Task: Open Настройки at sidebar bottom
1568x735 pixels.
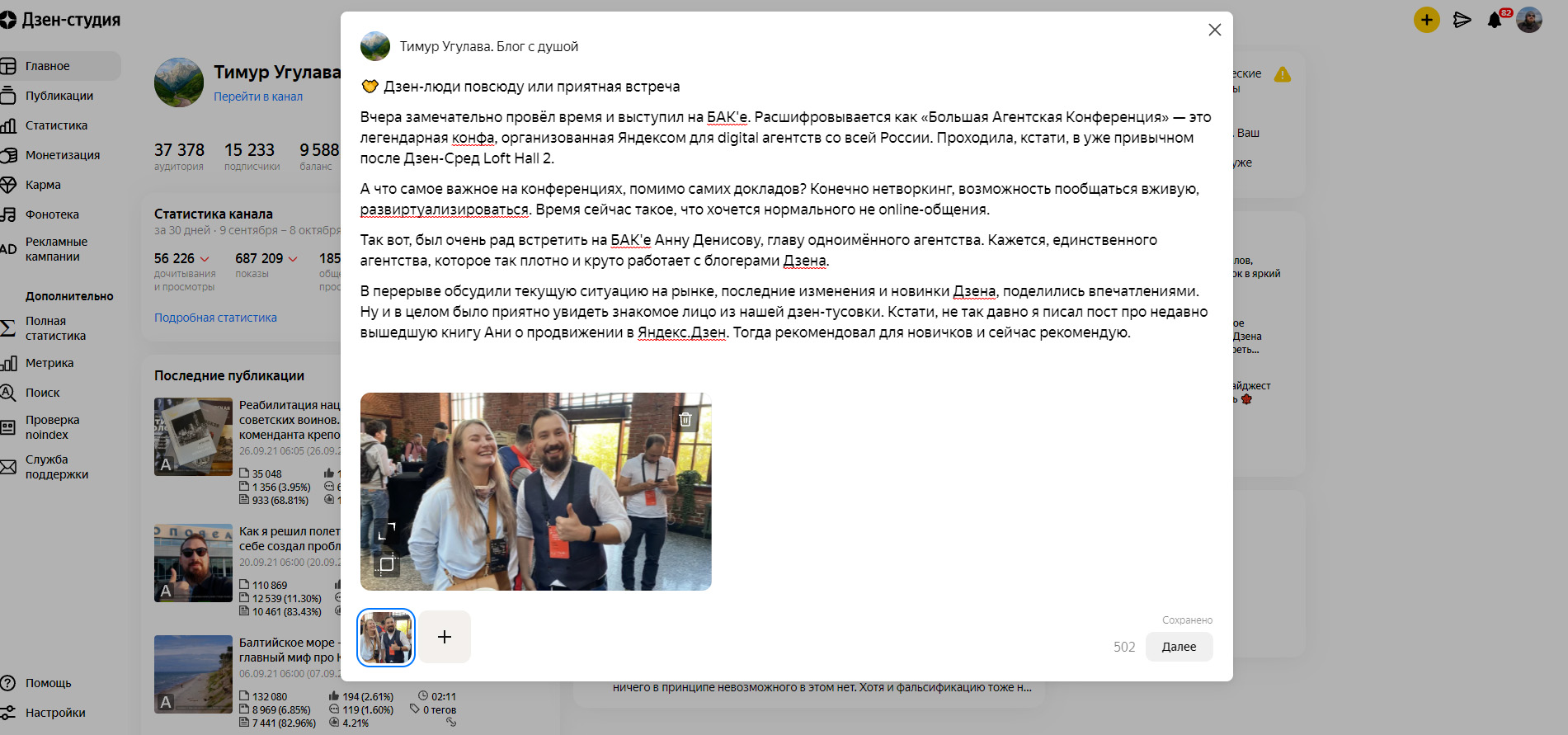Action: [55, 713]
